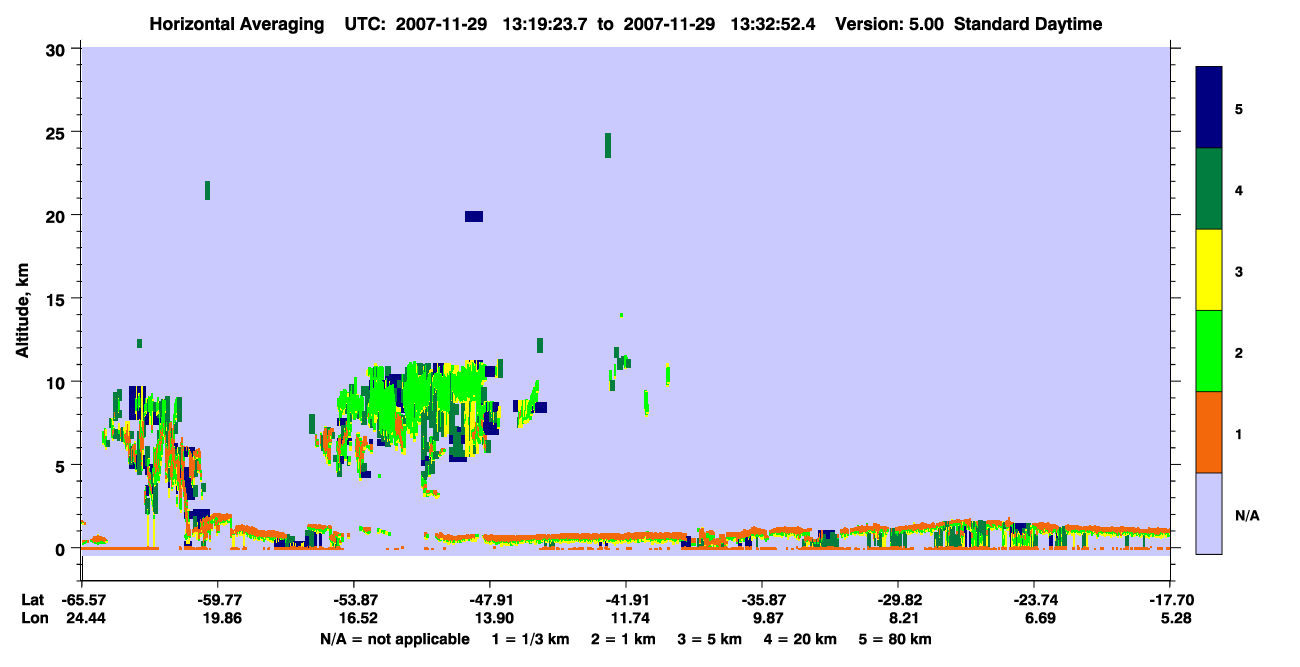Click the dark green color bar segment labeled 4
The height and width of the screenshot is (667, 1300).
1209,189
